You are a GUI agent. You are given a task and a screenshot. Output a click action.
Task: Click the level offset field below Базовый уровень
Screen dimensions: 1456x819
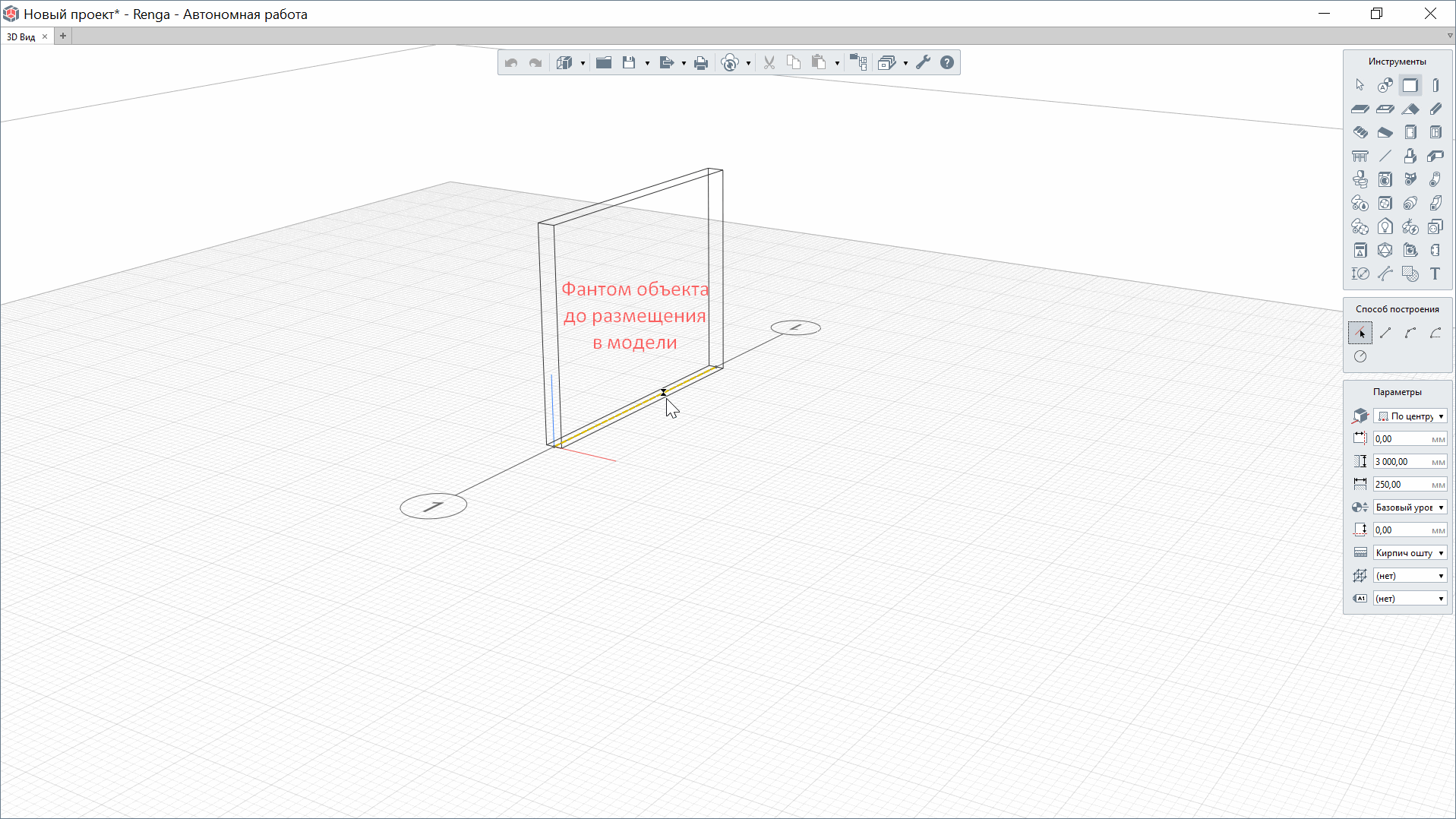(x=1410, y=530)
